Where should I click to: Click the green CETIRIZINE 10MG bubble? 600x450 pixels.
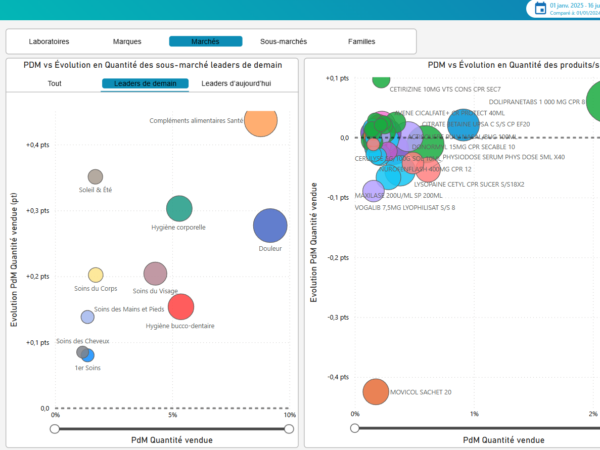click(381, 81)
